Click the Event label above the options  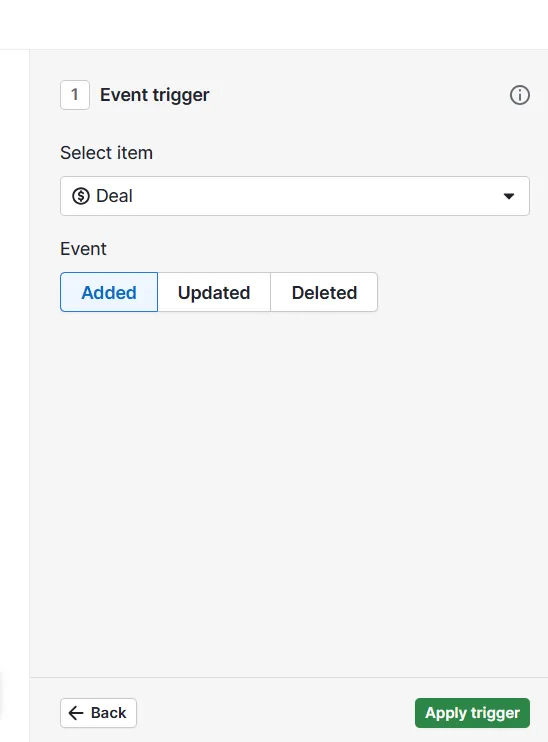83,249
